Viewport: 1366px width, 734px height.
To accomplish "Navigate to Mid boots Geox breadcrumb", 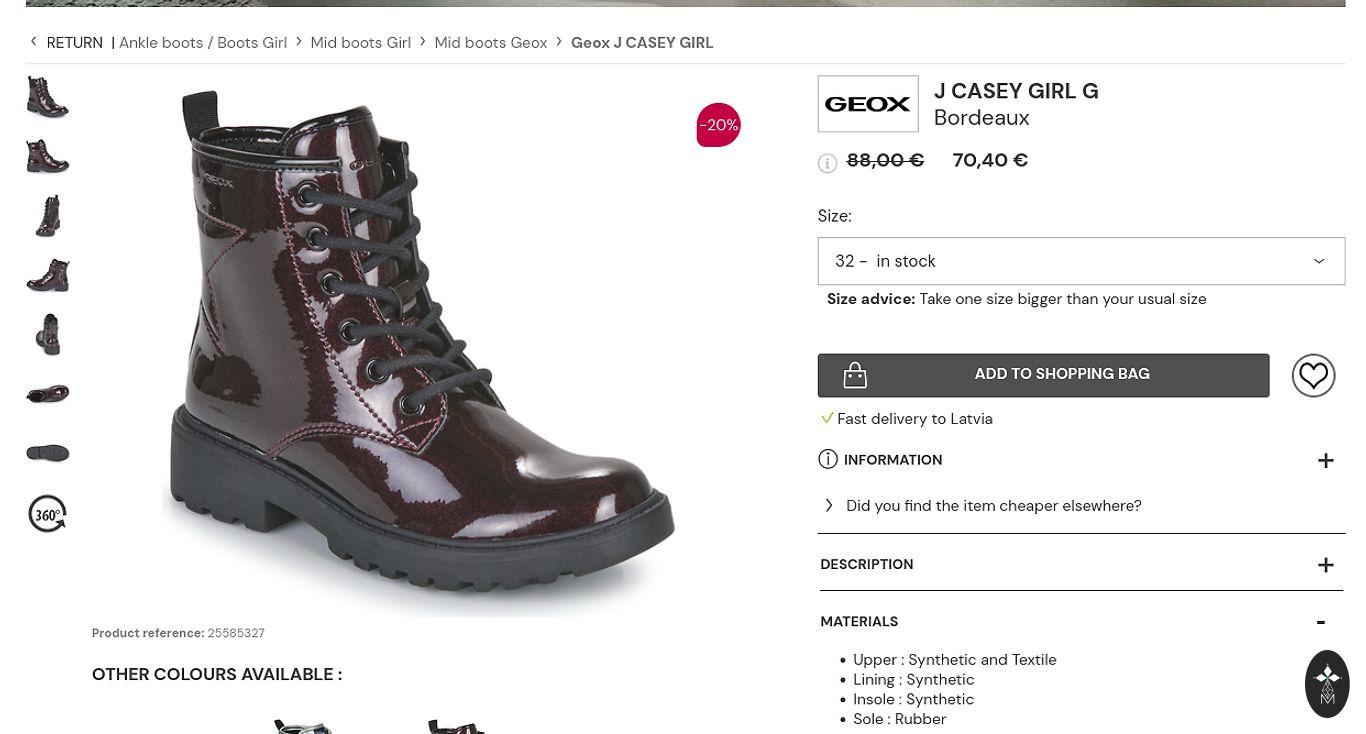I will pos(490,43).
